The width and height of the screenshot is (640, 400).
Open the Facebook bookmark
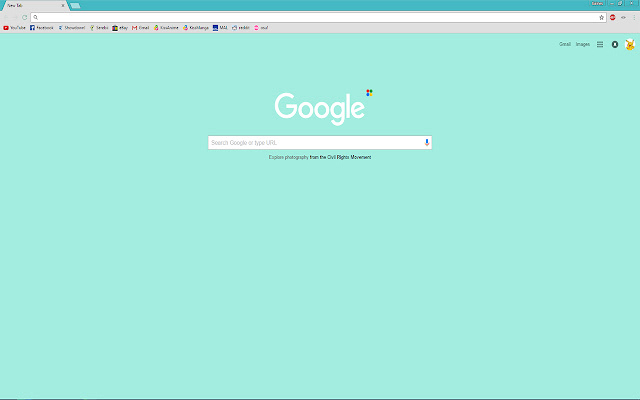tap(42, 28)
